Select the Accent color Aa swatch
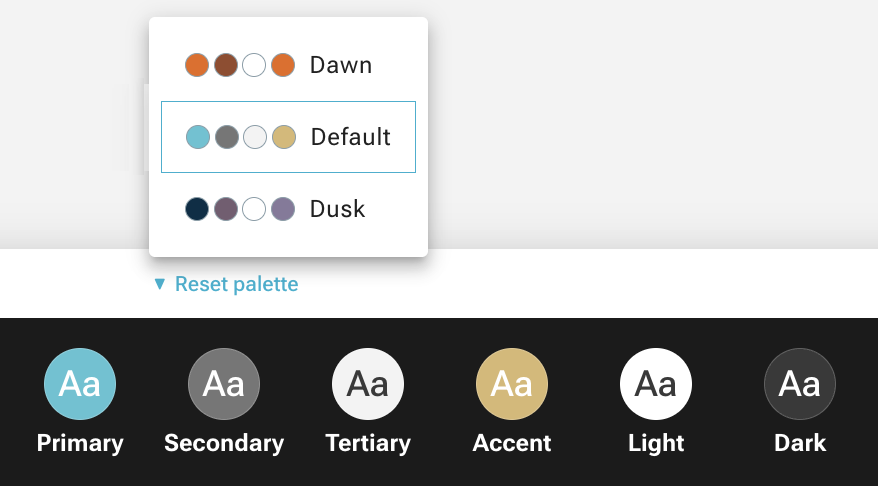The width and height of the screenshot is (878, 486). [512, 384]
